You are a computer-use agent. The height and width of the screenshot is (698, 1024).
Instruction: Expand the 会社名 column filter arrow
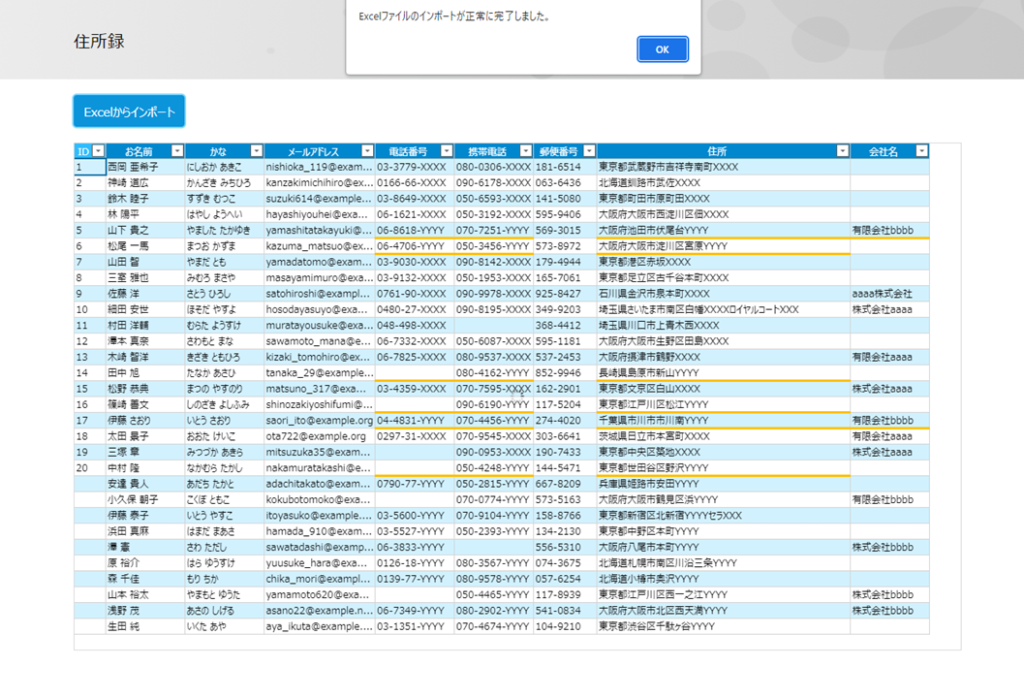921,151
